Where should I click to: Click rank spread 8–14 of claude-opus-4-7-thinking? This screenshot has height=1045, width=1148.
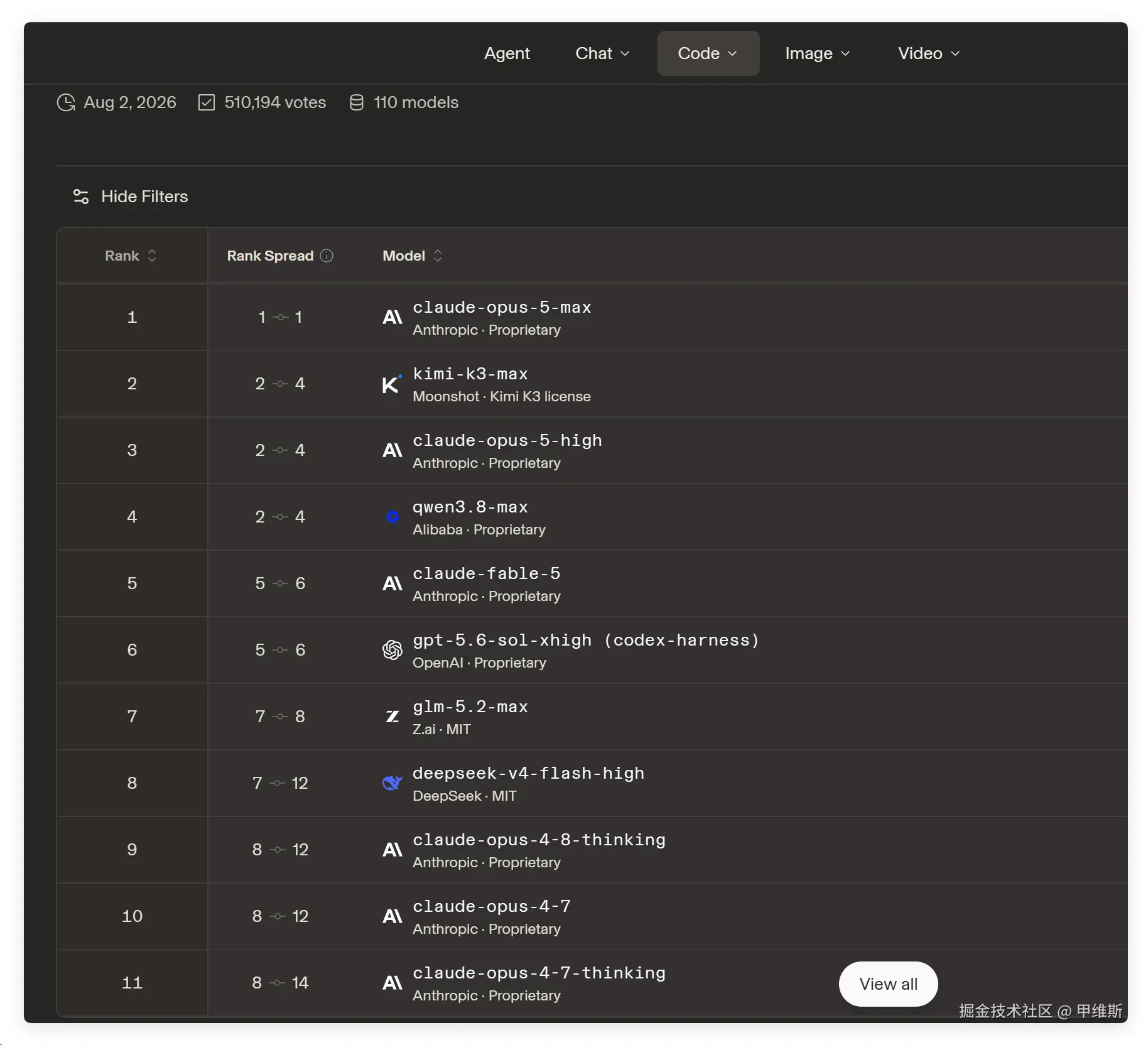pos(280,983)
